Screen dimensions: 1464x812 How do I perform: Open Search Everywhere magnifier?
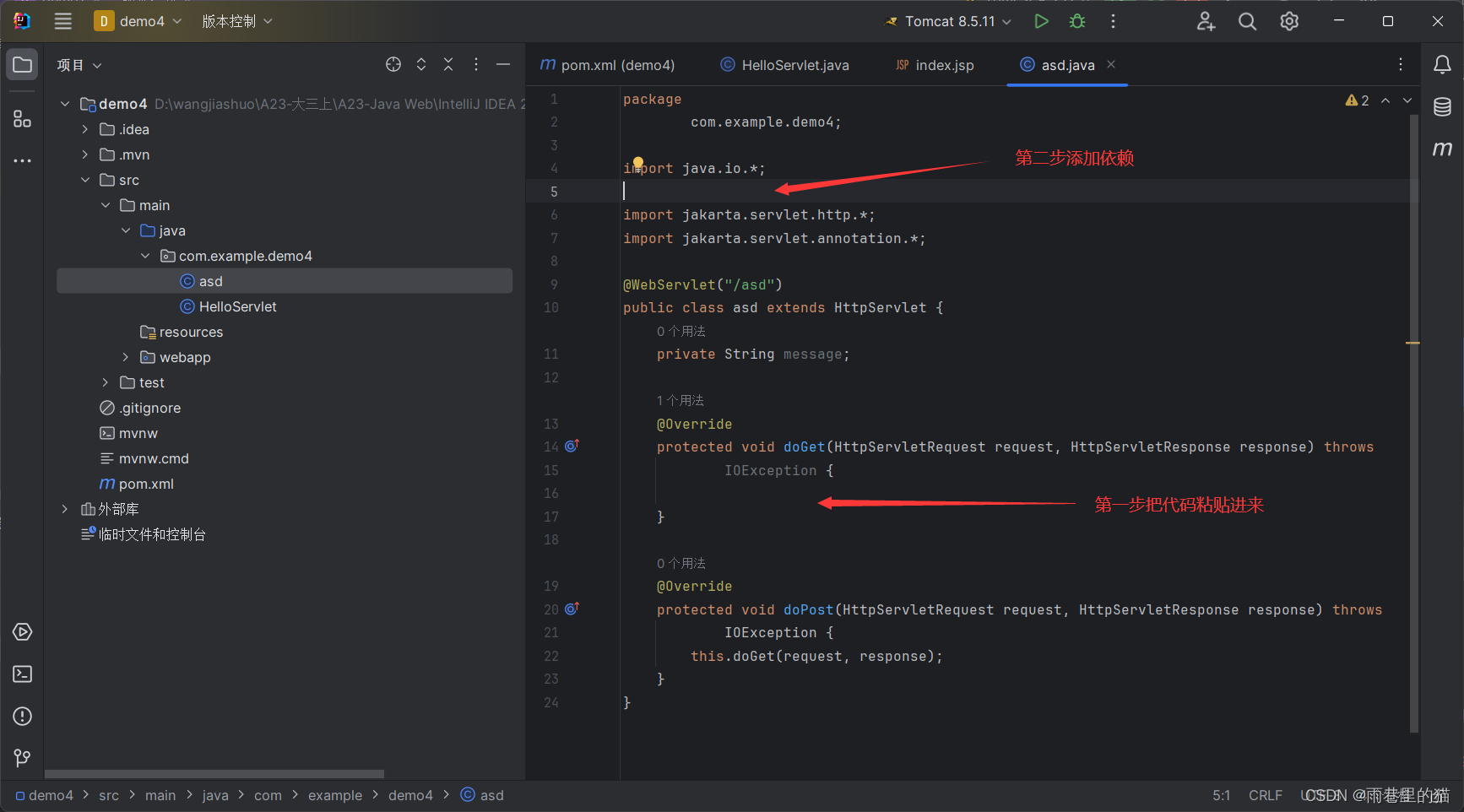[1247, 21]
